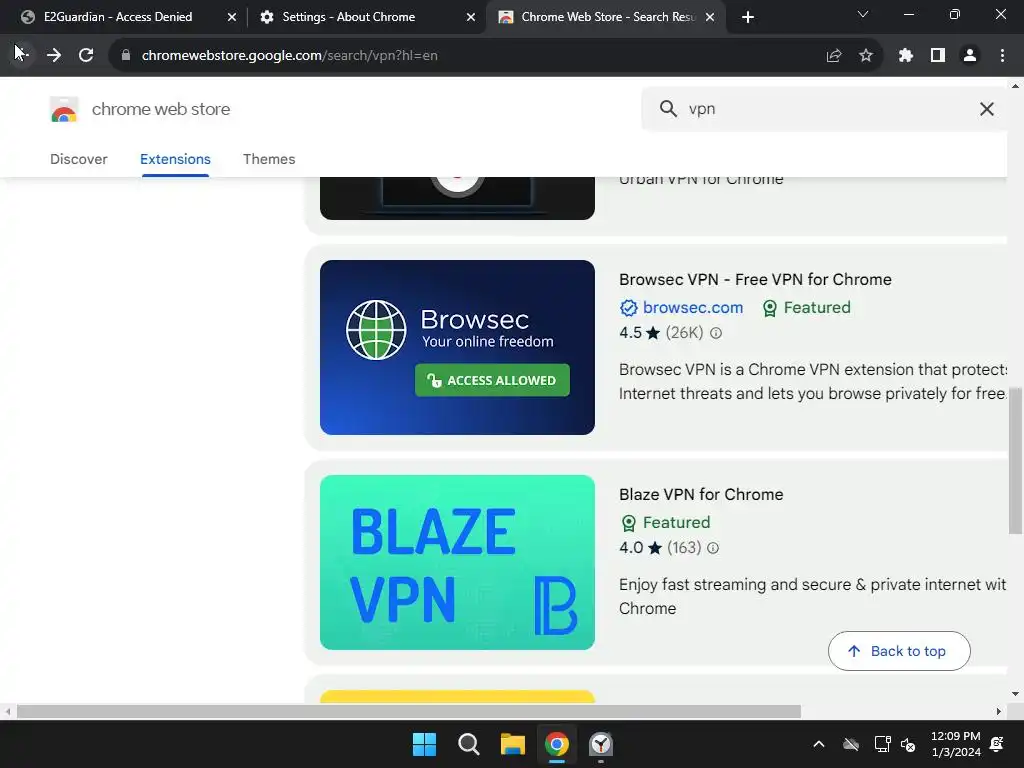Open Blaze VPN for Chrome listing

pos(701,494)
